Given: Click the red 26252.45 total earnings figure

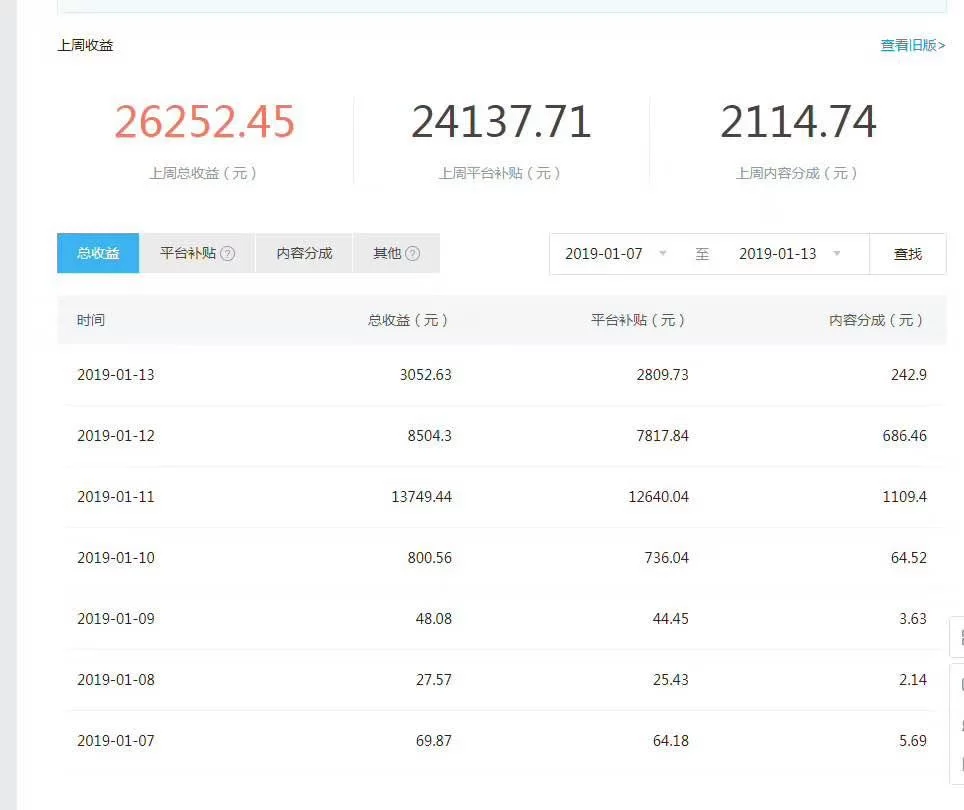Looking at the screenshot, I should [205, 122].
